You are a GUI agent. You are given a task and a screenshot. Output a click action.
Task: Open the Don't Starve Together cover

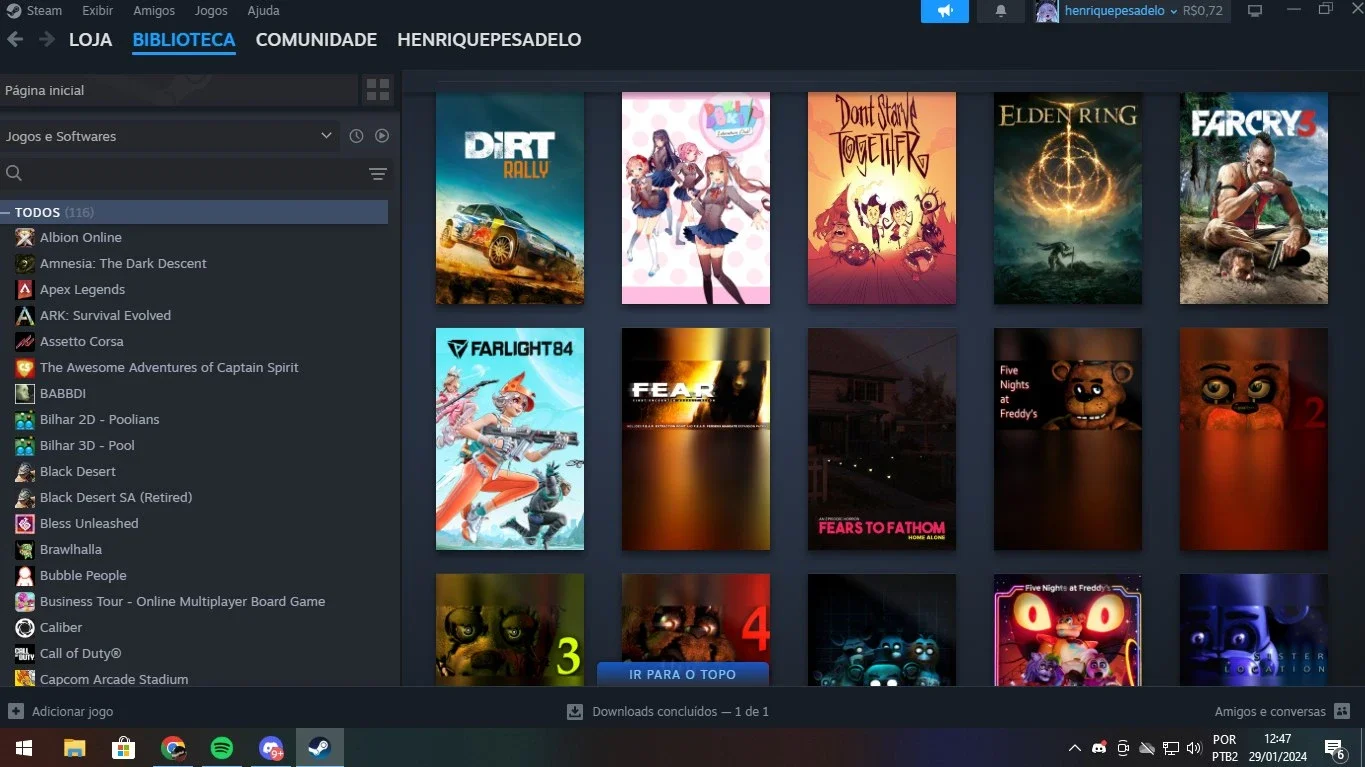(882, 198)
